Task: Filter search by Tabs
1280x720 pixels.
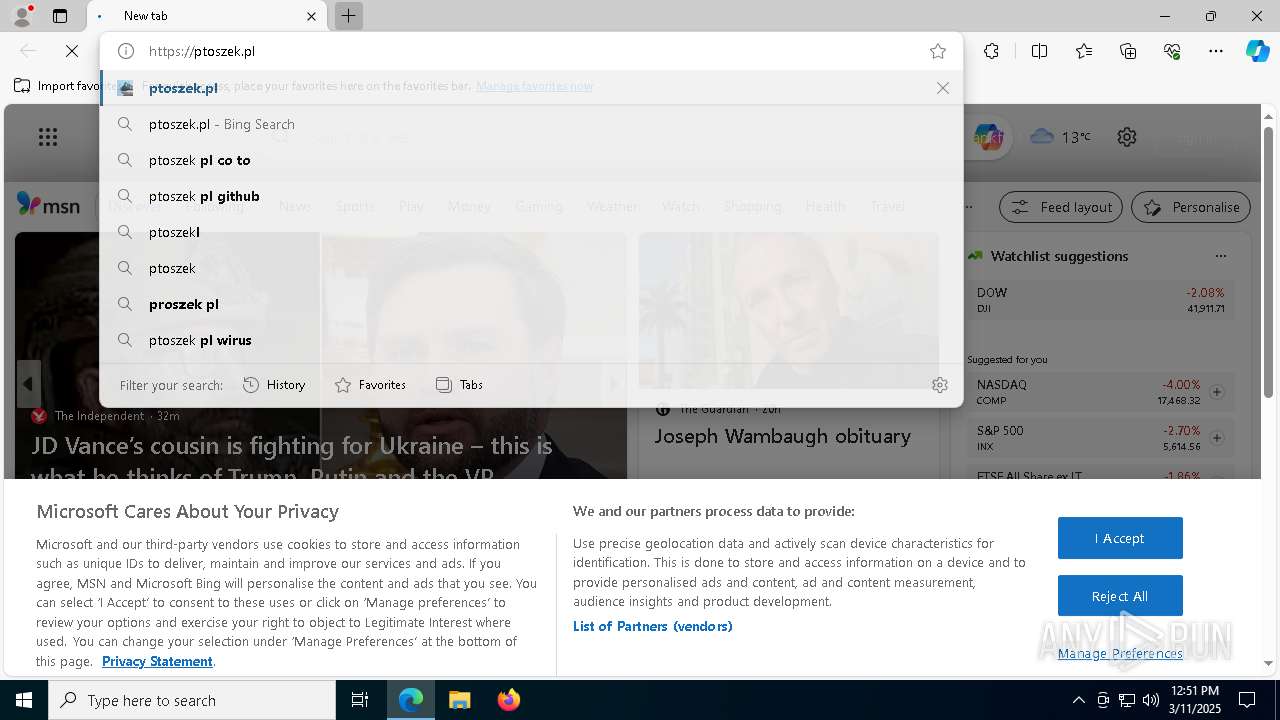Action: coord(459,385)
